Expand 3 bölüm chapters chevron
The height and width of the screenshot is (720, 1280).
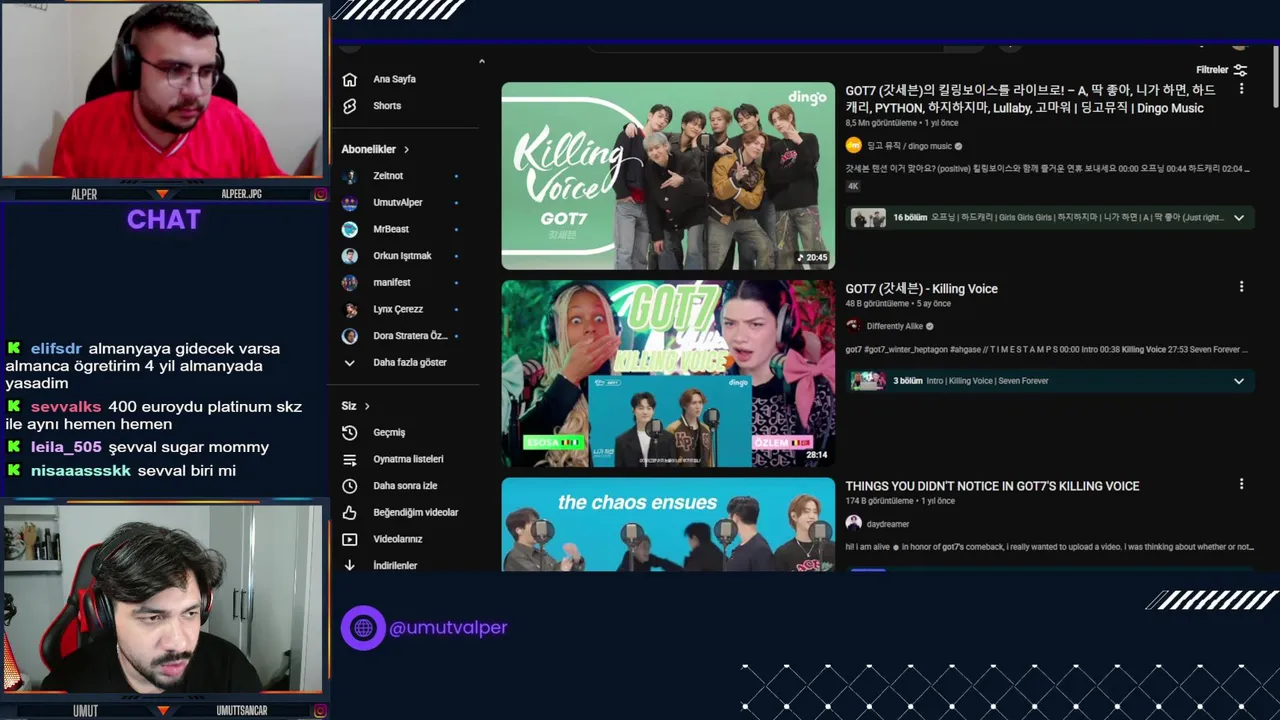coord(1238,381)
